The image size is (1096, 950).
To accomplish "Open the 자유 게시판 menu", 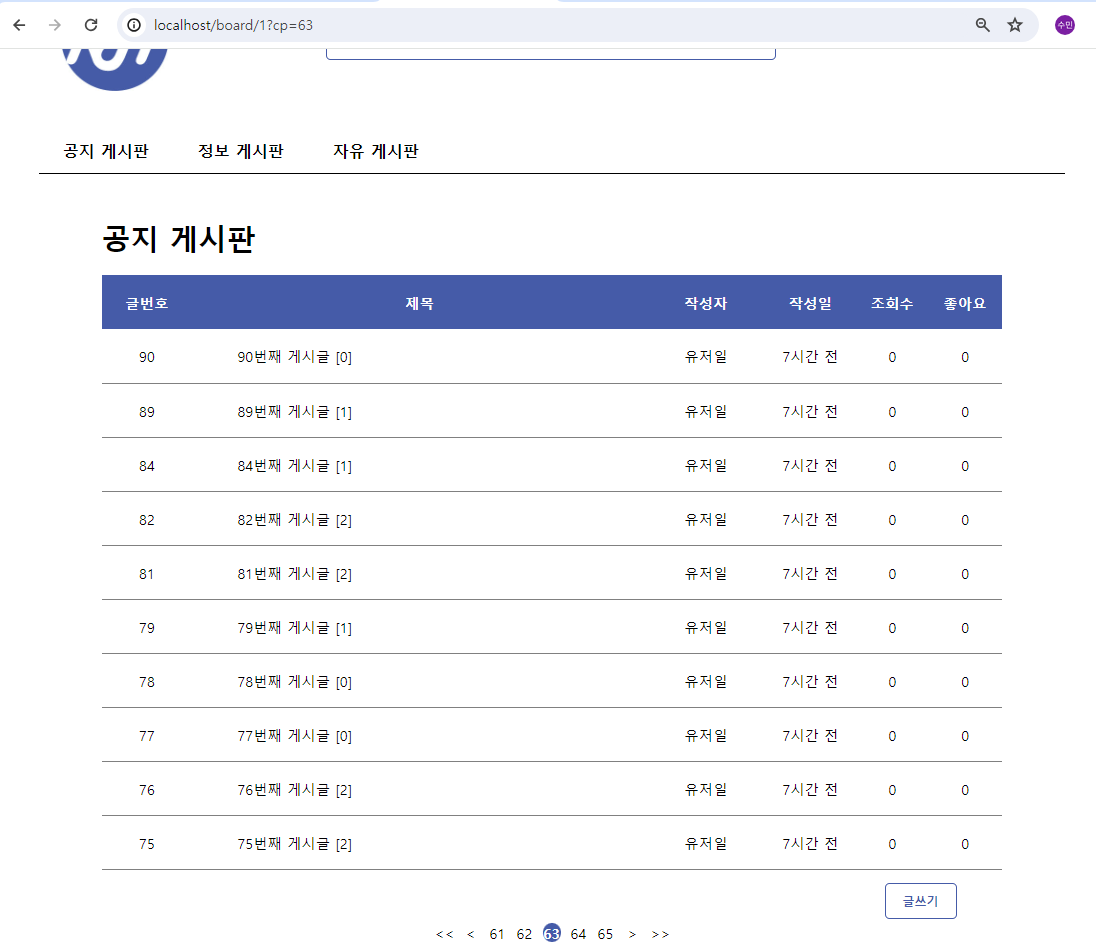I will (x=375, y=151).
